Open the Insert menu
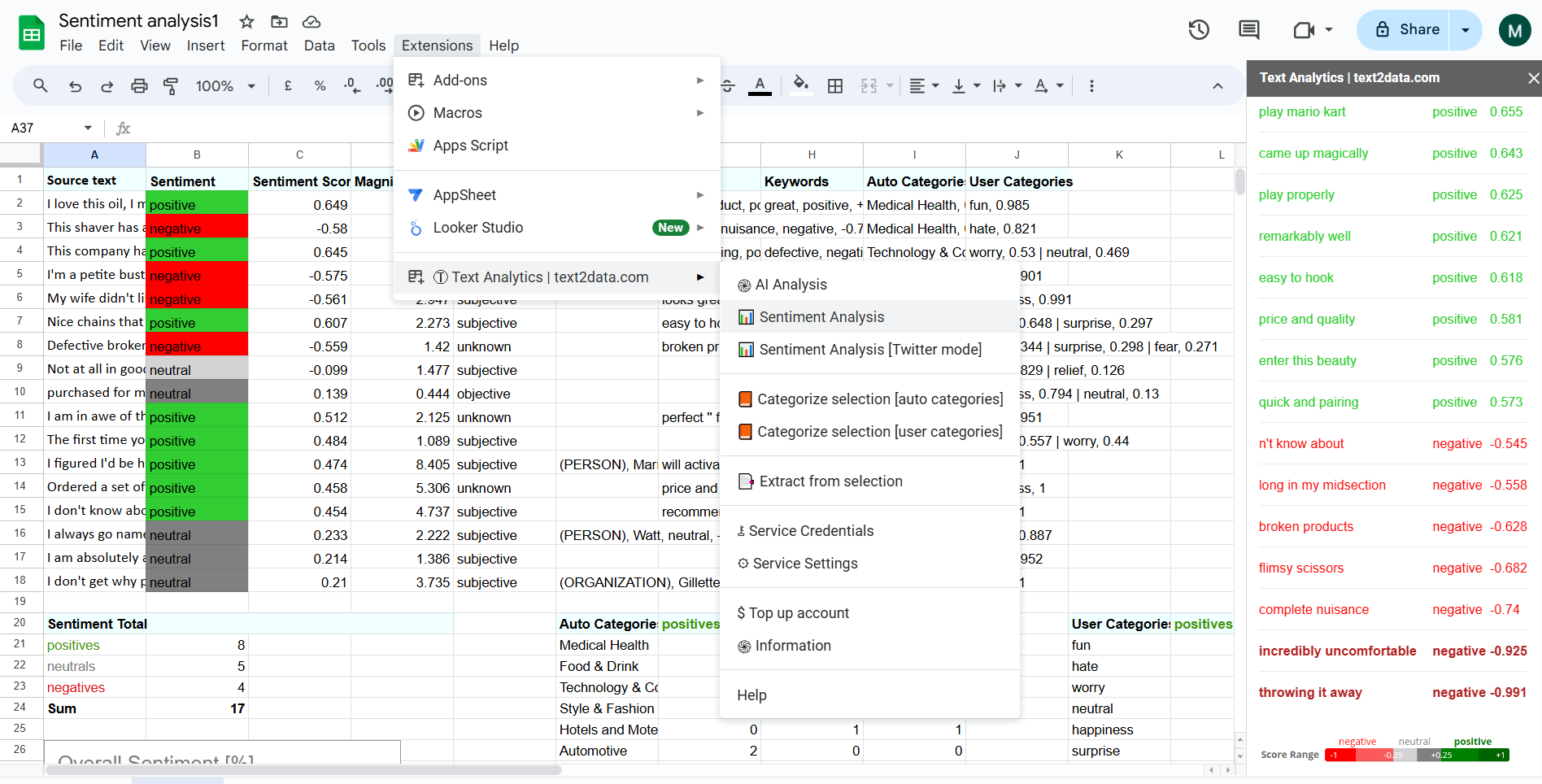Image resolution: width=1542 pixels, height=784 pixels. [206, 46]
